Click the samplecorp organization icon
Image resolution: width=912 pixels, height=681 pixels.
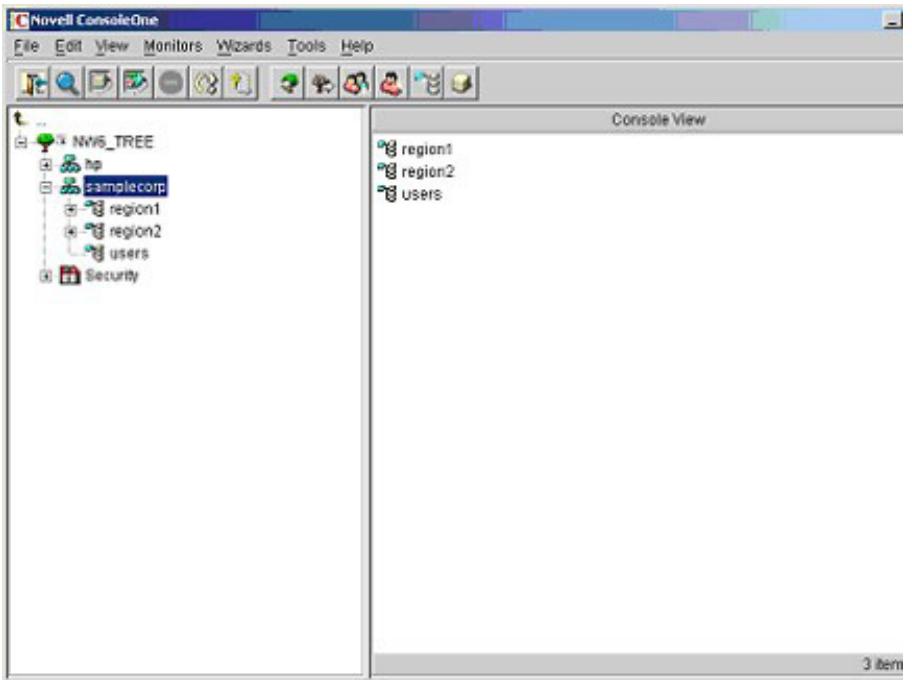(70, 187)
